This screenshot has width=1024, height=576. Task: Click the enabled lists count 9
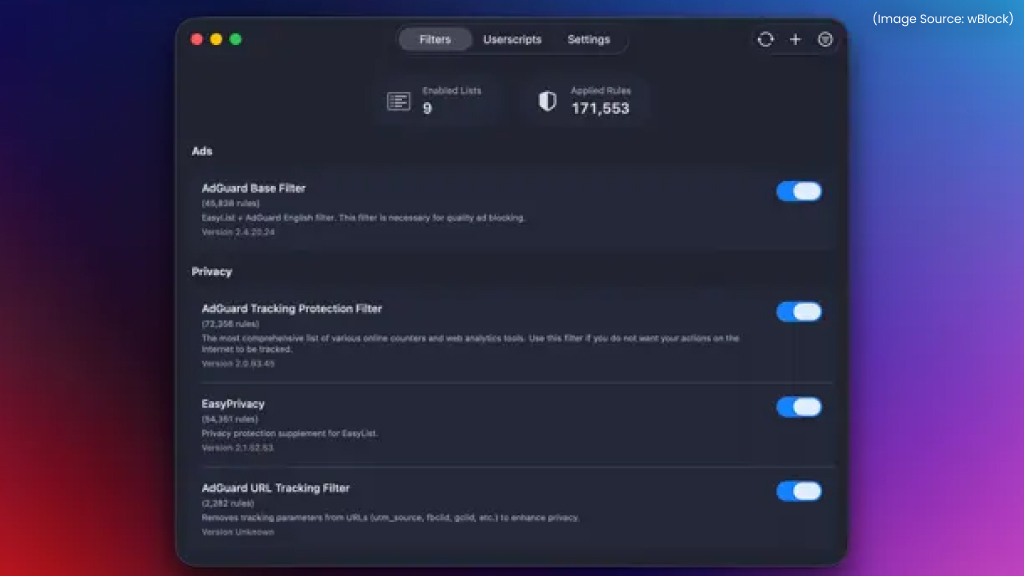click(427, 108)
